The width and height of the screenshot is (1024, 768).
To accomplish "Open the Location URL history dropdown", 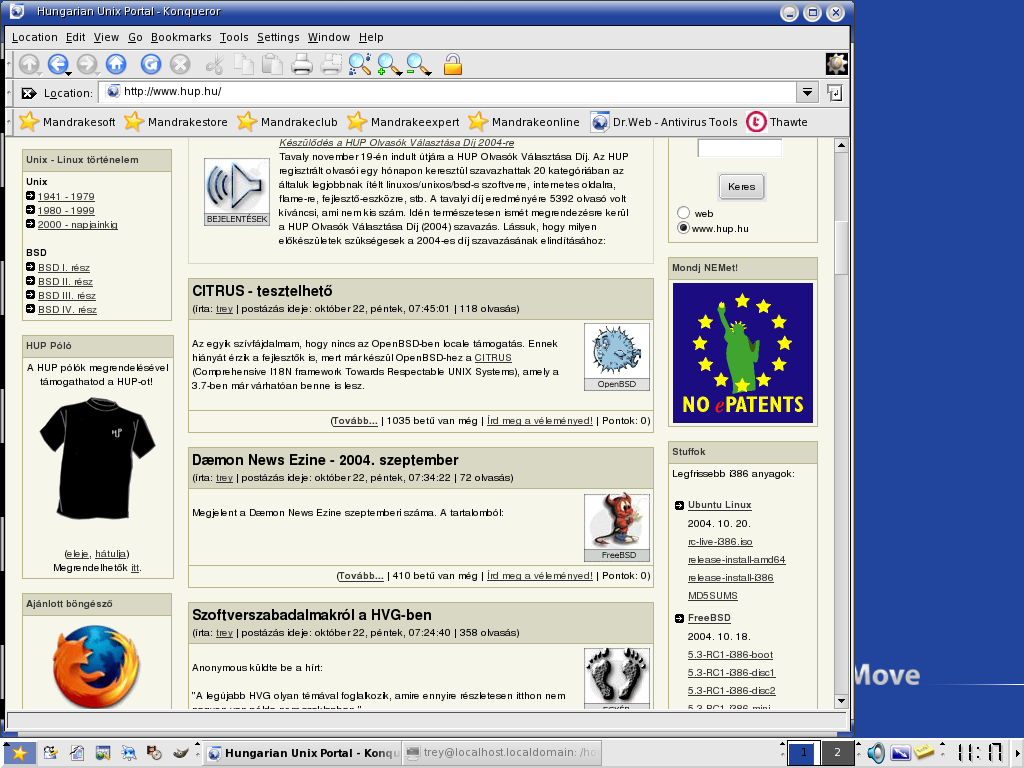I will 807,92.
